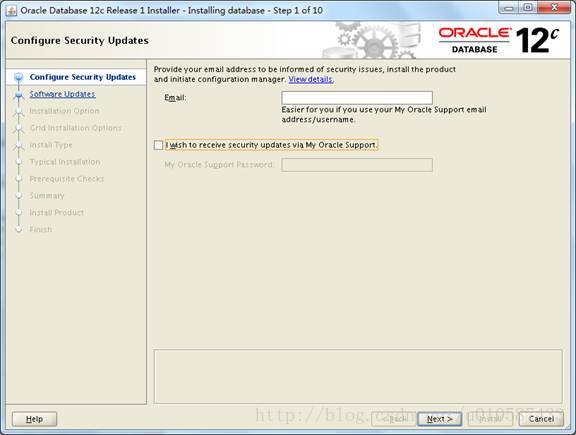Click the My Oracle Support Password field
This screenshot has width=576, height=435.
(357, 165)
